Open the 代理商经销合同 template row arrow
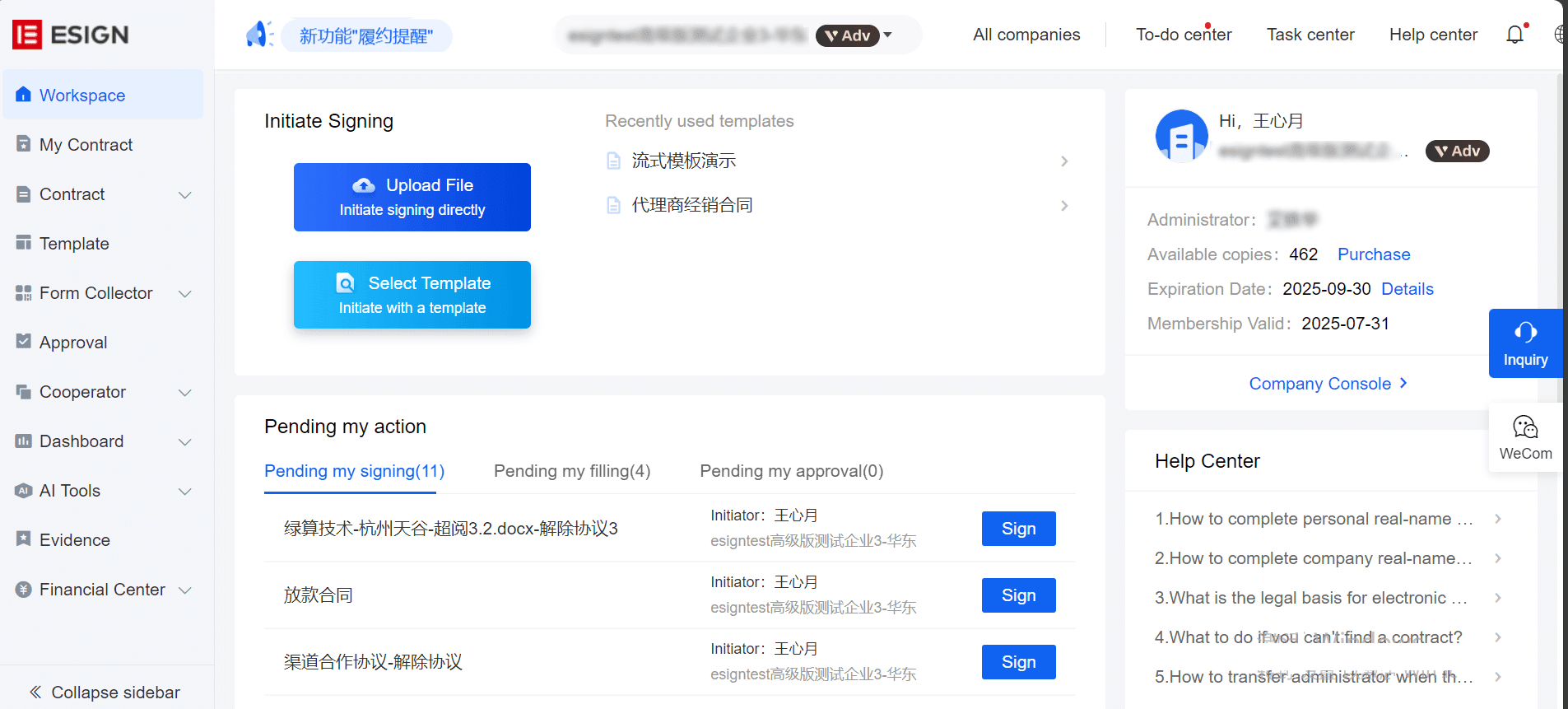Viewport: 1568px width, 709px height. [x=1064, y=205]
